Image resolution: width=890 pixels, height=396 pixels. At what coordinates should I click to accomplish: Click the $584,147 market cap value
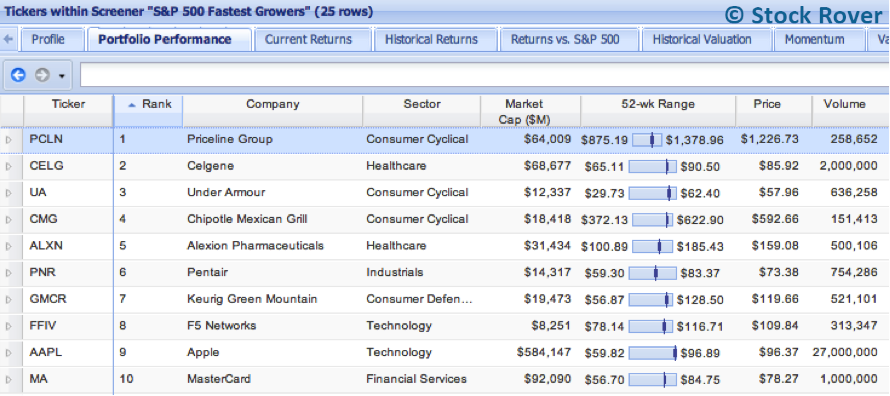click(544, 353)
